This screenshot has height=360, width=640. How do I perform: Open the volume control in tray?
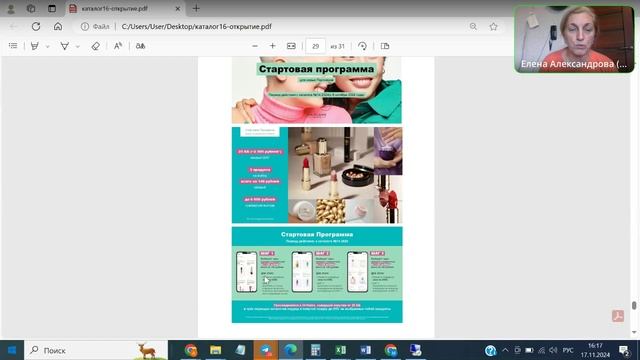(x=553, y=350)
